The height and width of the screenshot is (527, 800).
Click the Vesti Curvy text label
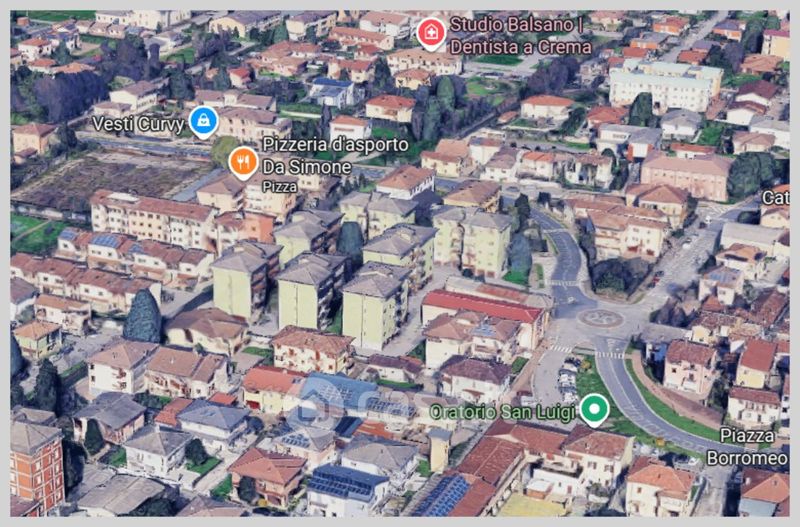coord(138,123)
